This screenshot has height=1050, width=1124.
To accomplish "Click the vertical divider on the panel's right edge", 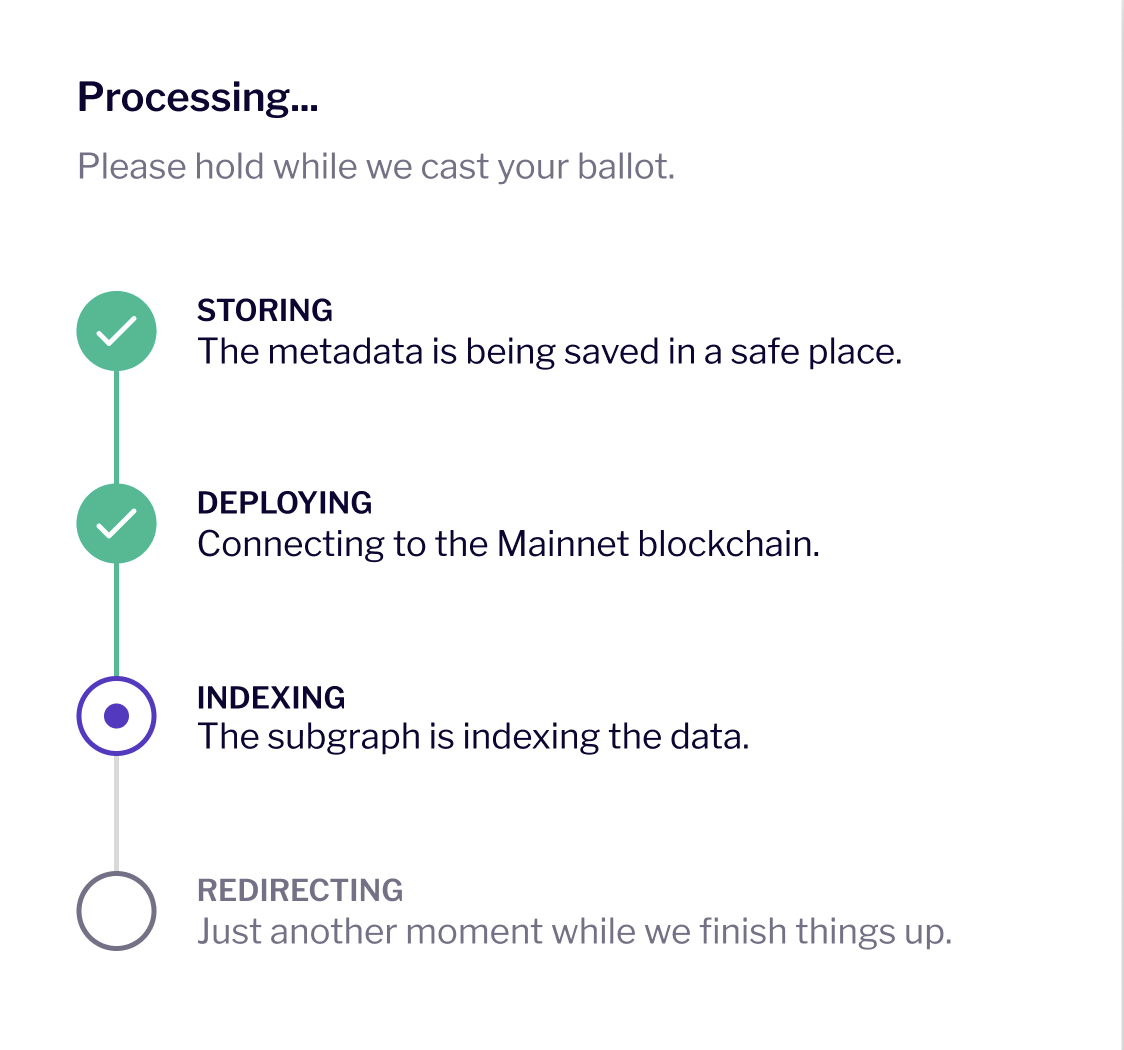I will tap(1122, 525).
